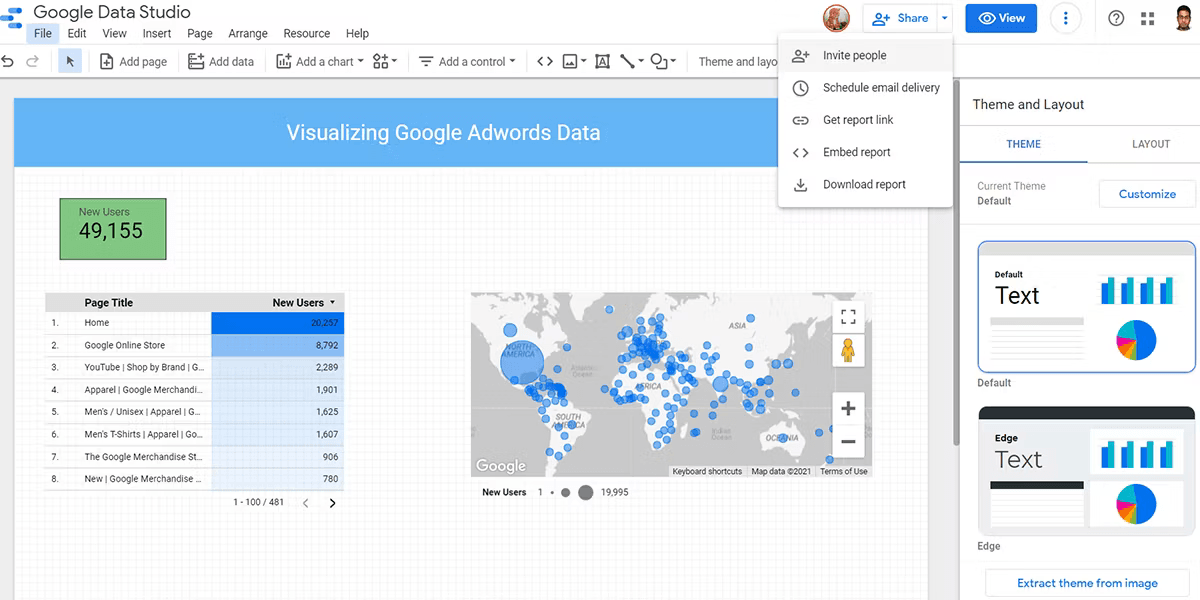Select Download report option
Screen dimensions: 1200x600
865,184
